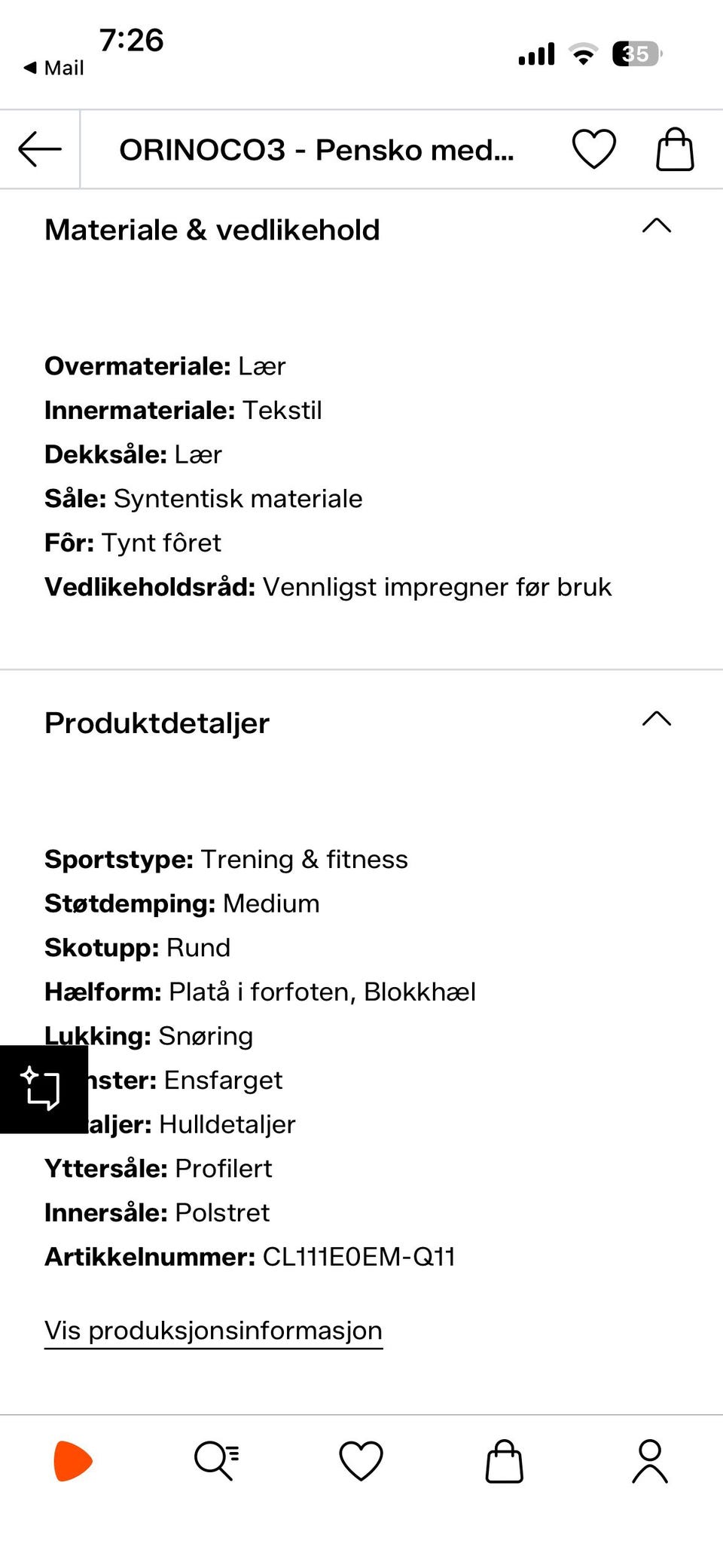Open profile tab in bottom navigation
This screenshot has height=1568, width=723.
coord(650,1461)
